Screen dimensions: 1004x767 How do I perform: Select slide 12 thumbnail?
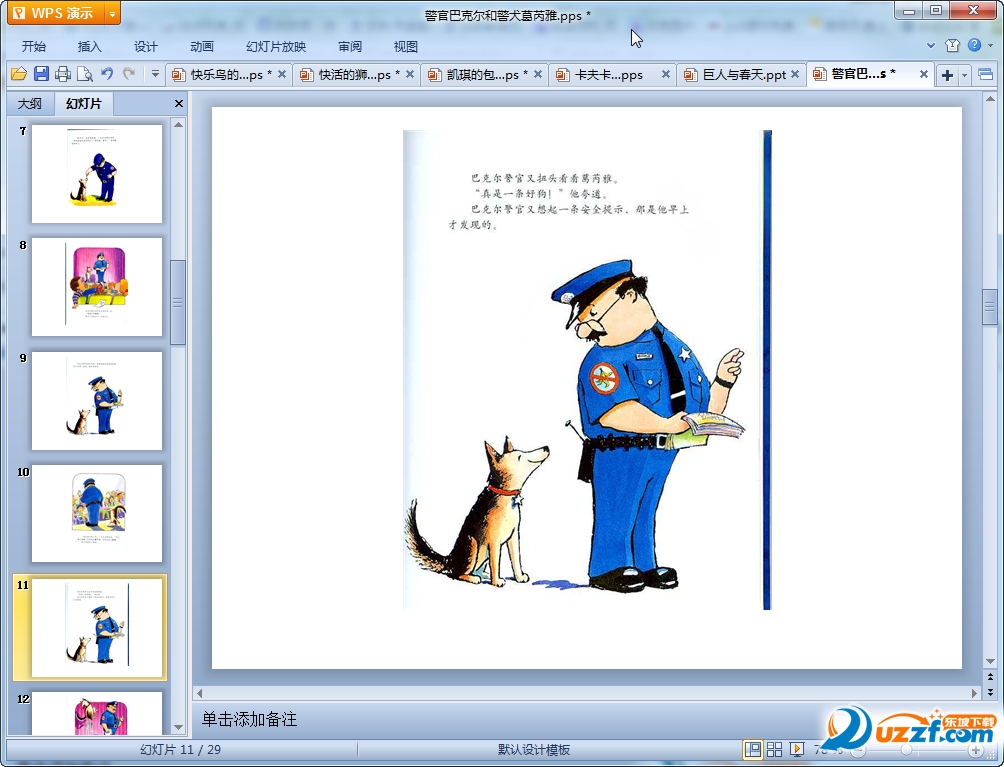(x=97, y=713)
